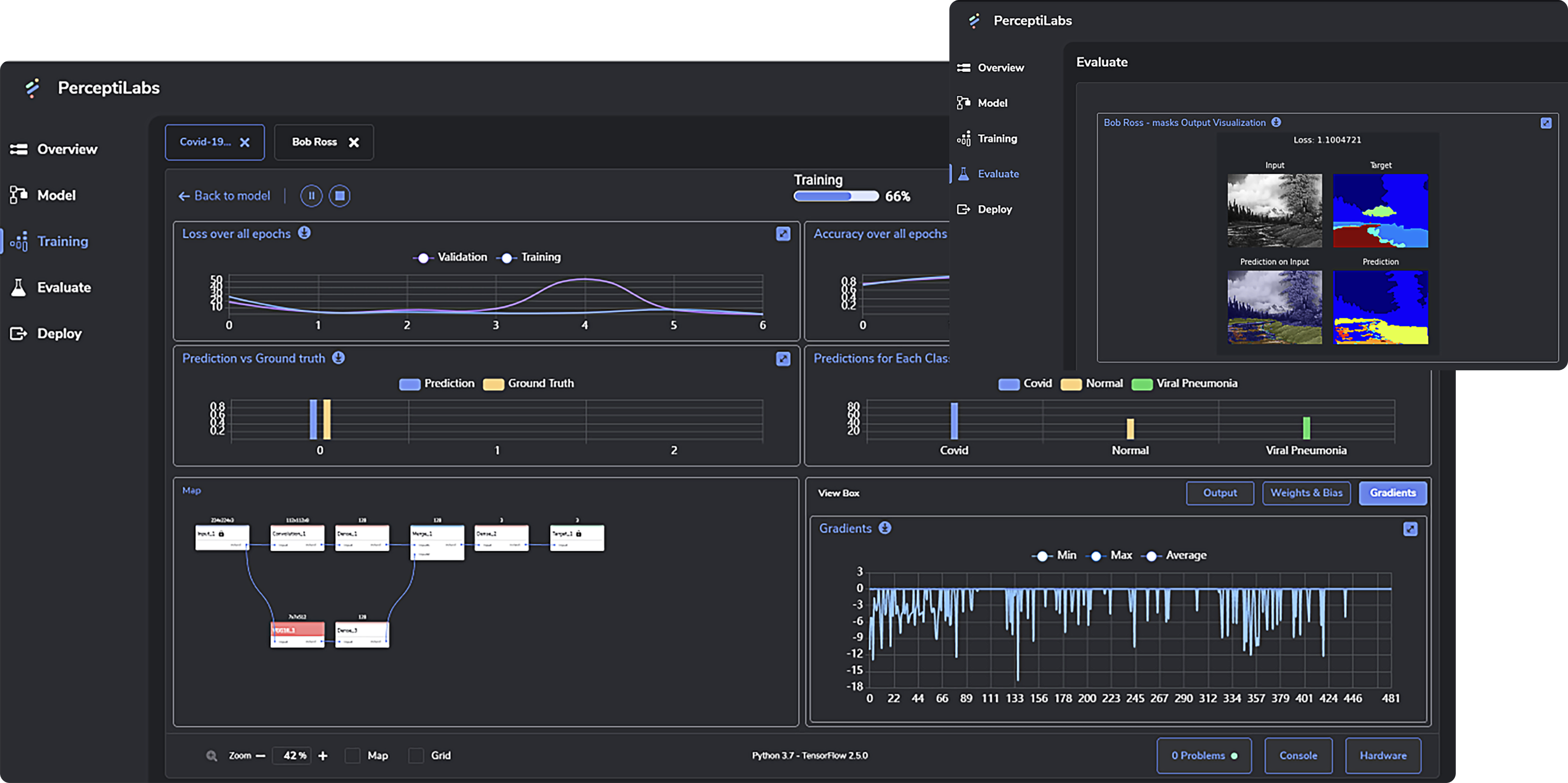Decrease zoom with minus button
This screenshot has height=783, width=1568.
tap(260, 755)
